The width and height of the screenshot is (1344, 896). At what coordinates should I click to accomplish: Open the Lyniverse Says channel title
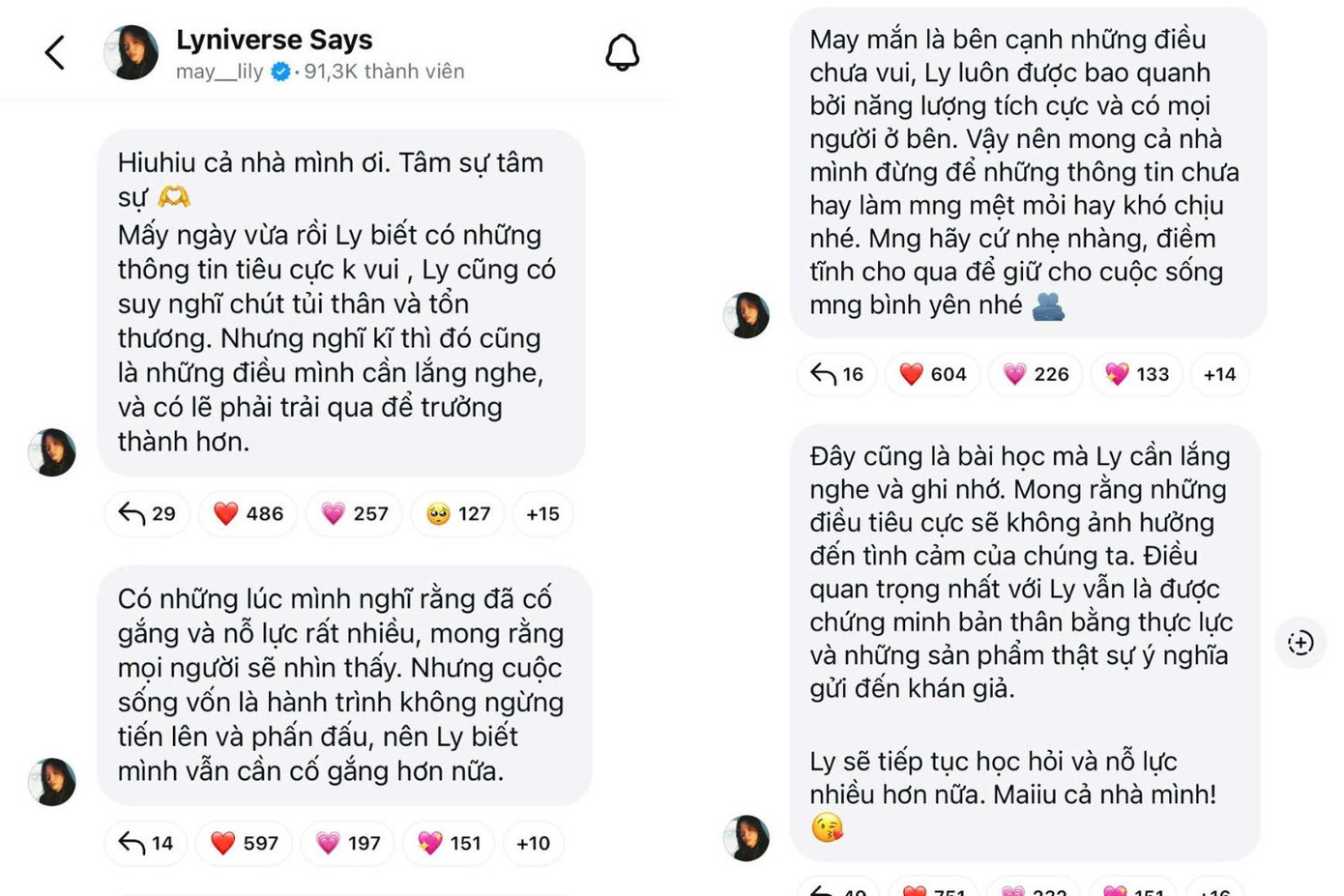274,40
